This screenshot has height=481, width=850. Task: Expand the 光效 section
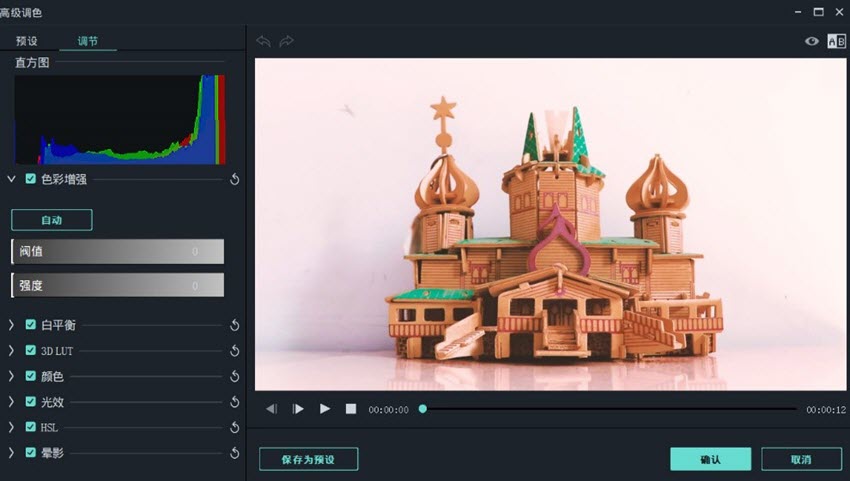tap(11, 402)
